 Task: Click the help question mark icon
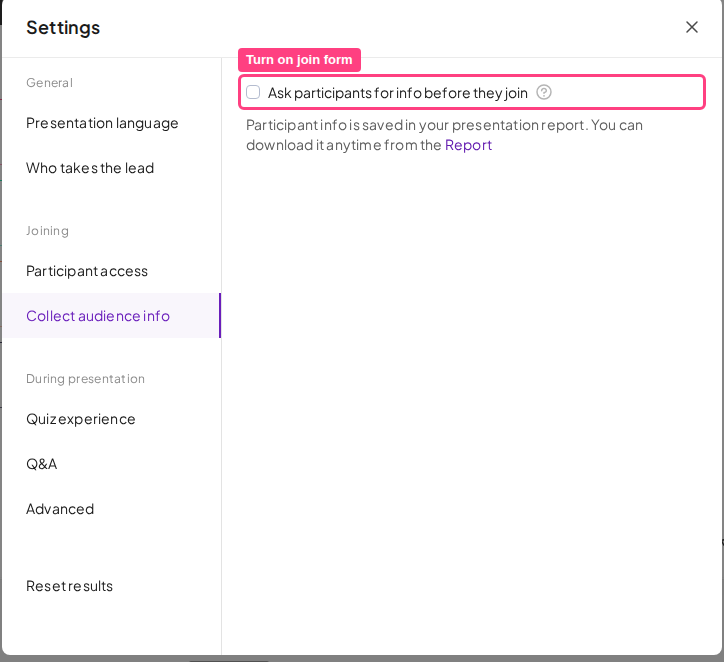(x=543, y=92)
